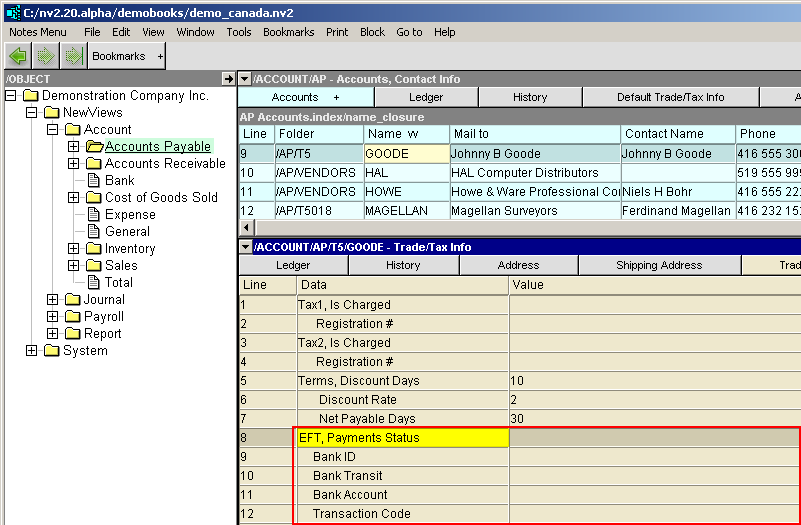Click the Bank document icon in the tree
The width and height of the screenshot is (801, 525).
[x=93, y=181]
